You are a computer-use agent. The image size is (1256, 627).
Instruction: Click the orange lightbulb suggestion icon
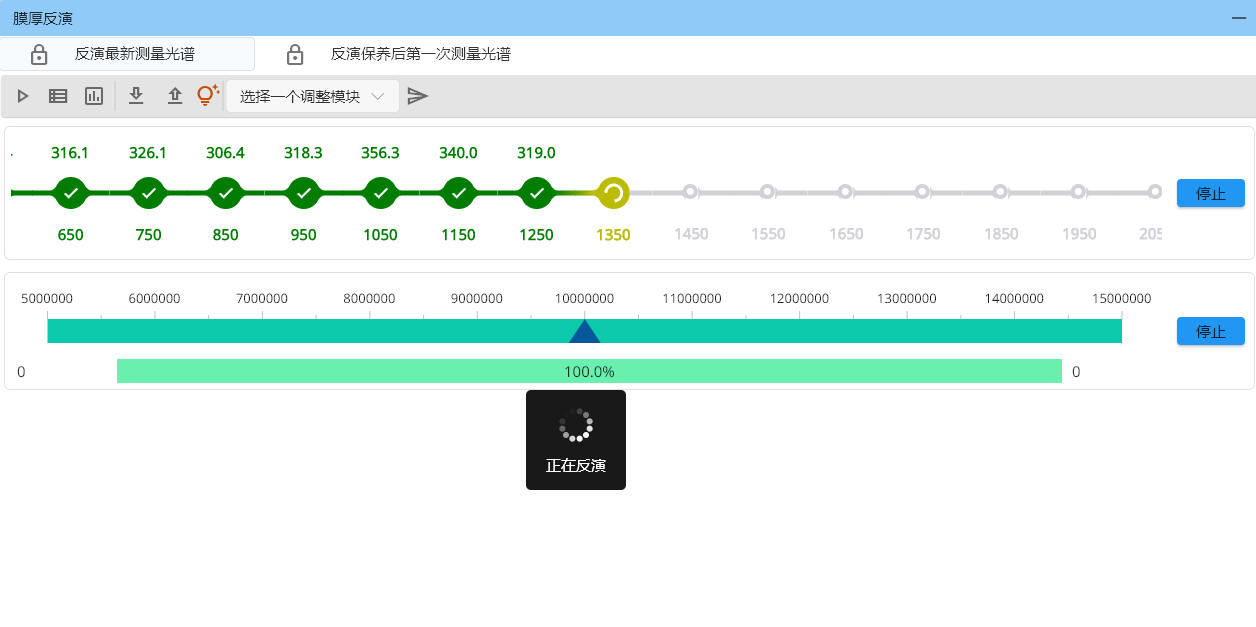[207, 95]
